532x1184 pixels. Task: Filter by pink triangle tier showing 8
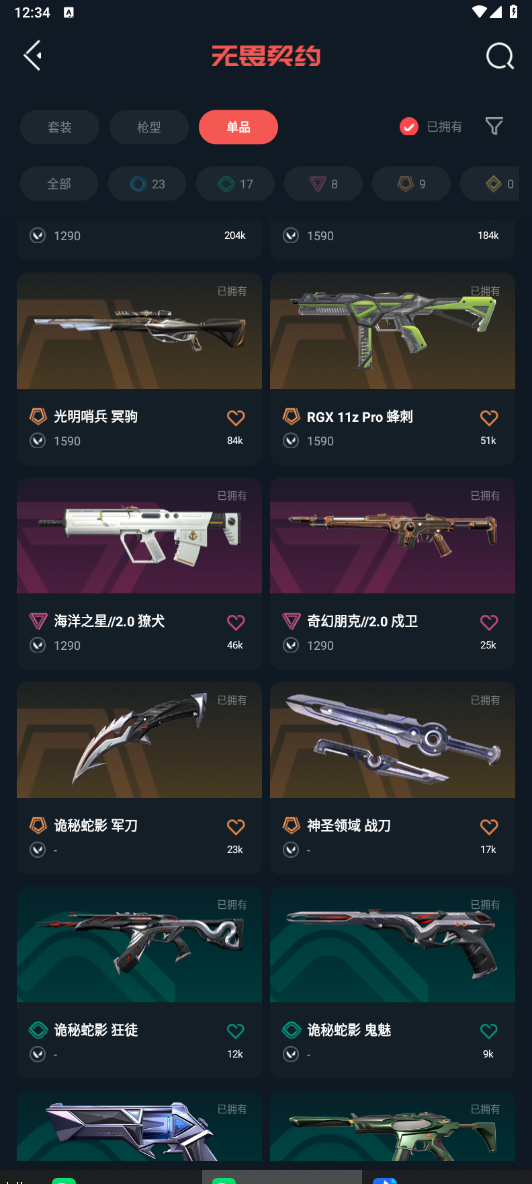point(323,183)
